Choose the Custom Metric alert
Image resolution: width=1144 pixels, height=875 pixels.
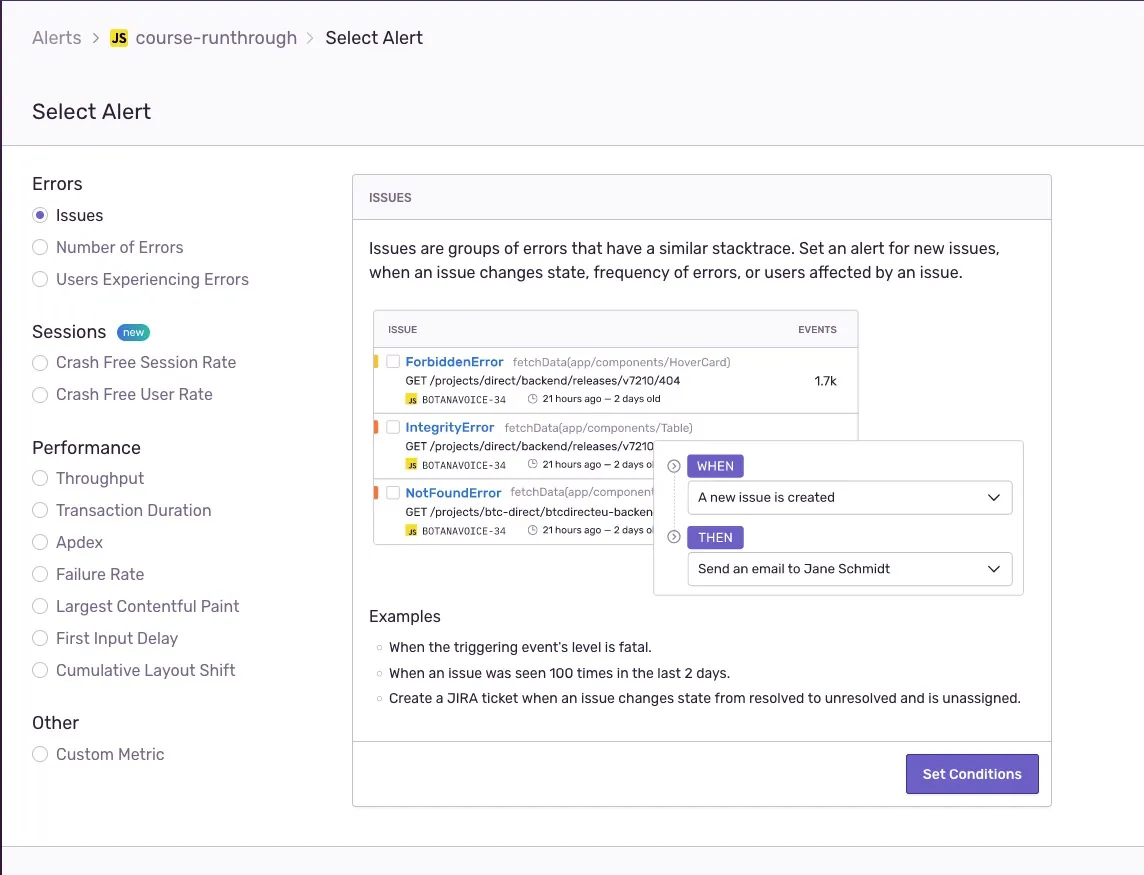click(x=40, y=754)
